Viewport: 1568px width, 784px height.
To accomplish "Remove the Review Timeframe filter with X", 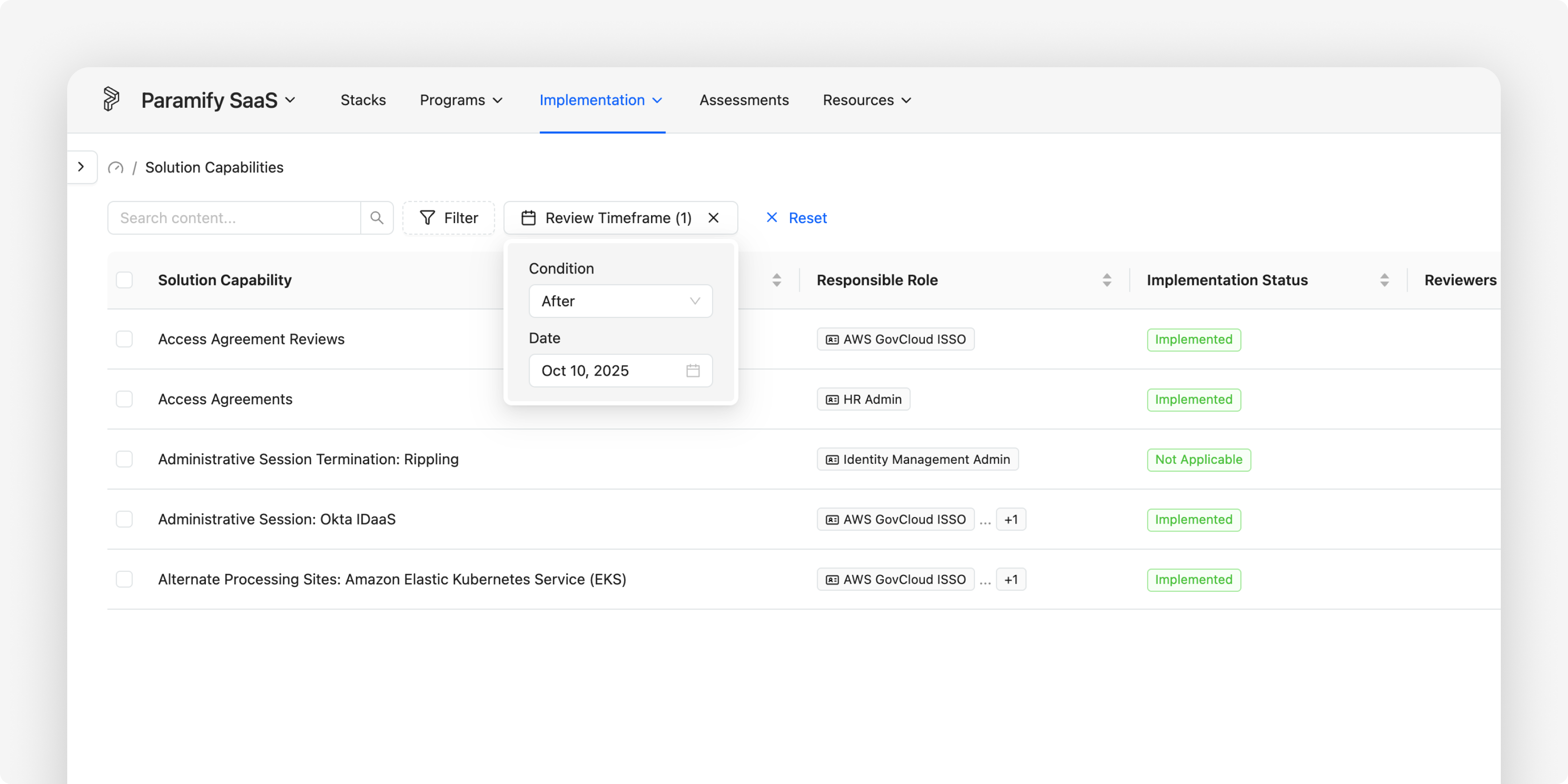I will (714, 218).
